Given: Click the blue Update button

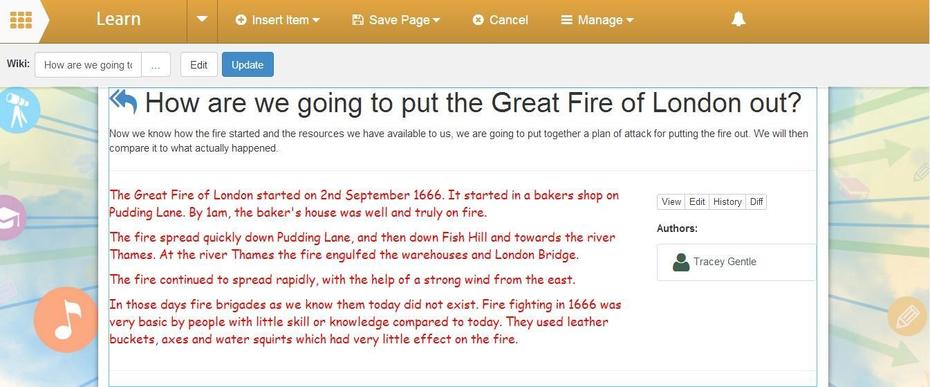Looking at the screenshot, I should [248, 65].
